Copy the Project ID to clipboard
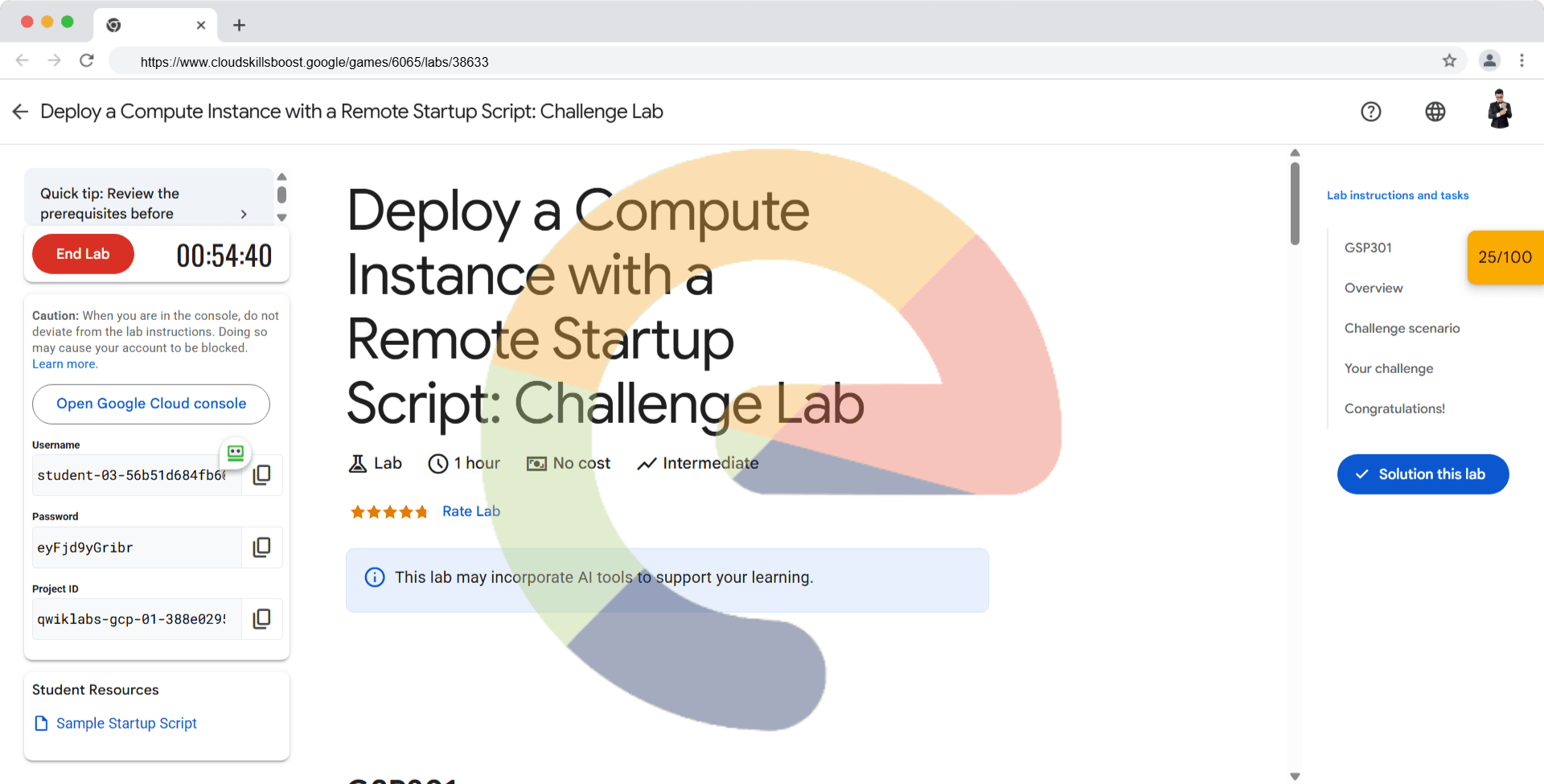Image resolution: width=1544 pixels, height=784 pixels. pyautogui.click(x=262, y=619)
